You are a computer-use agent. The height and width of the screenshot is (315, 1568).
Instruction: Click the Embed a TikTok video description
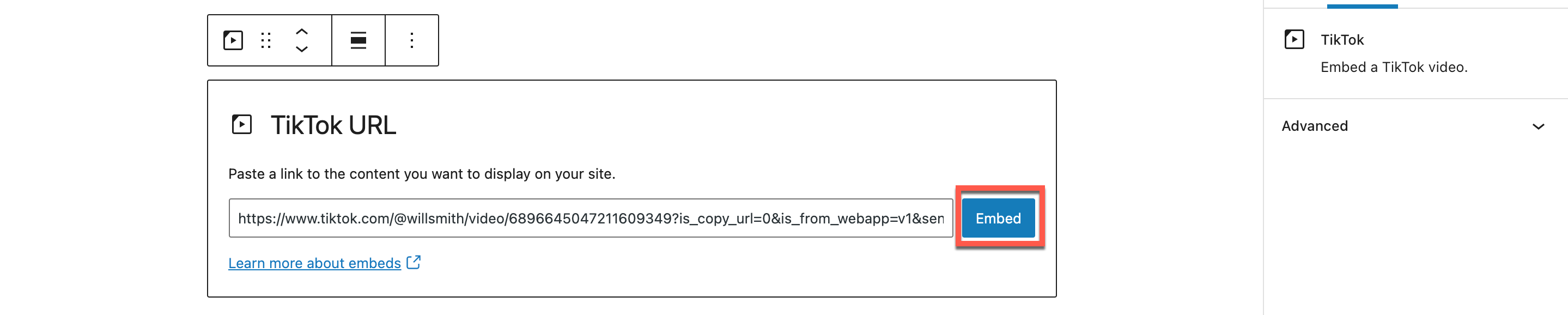click(1393, 68)
